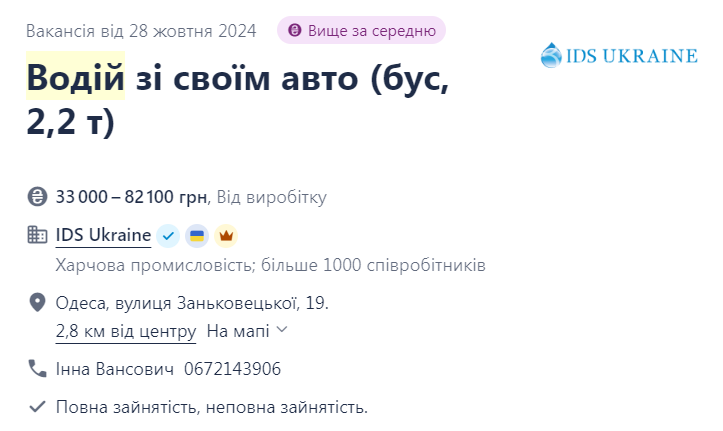
Task: Click phone number 0672143906
Action: [232, 369]
